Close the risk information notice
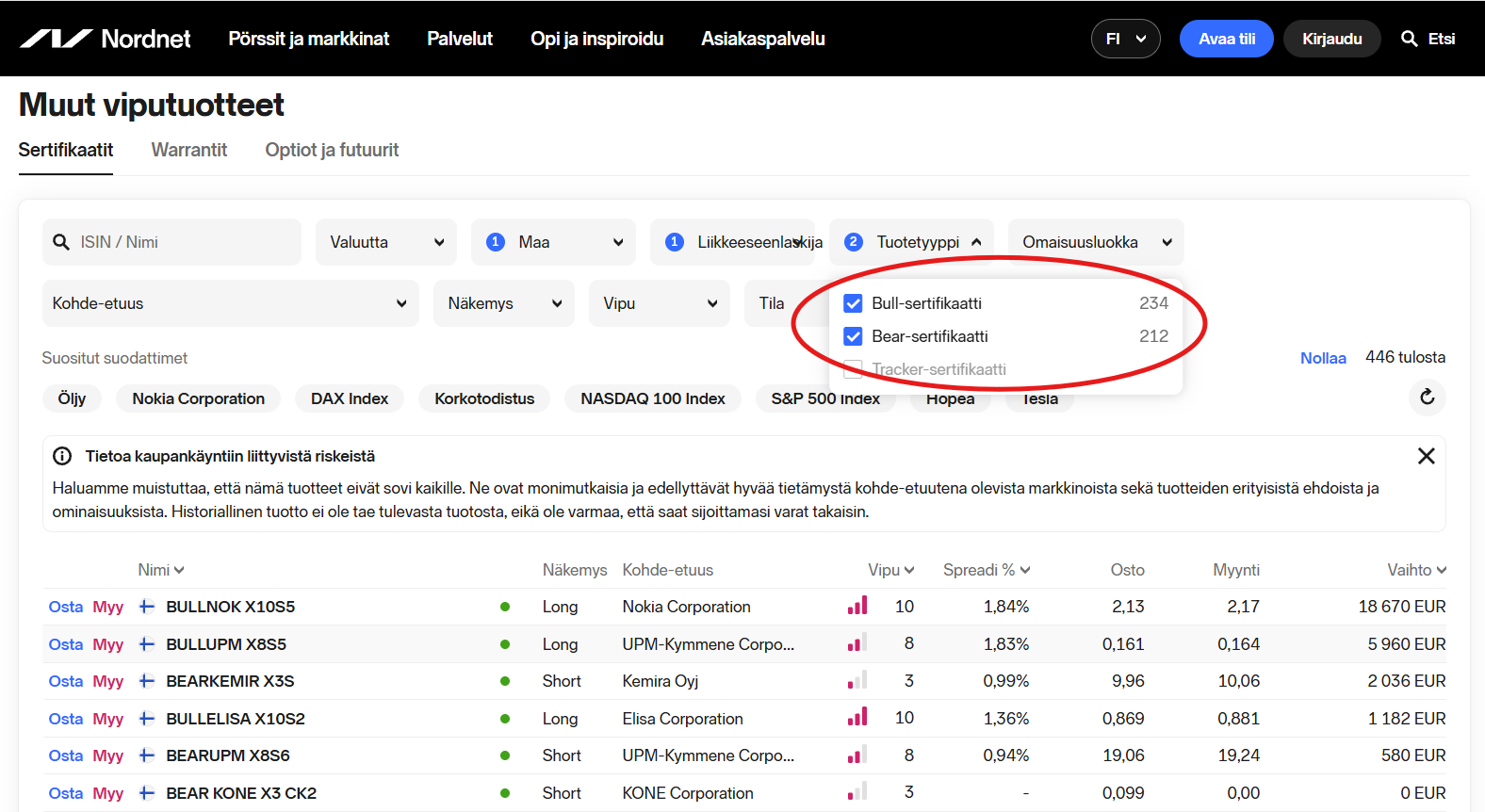The height and width of the screenshot is (812, 1485). [1426, 456]
